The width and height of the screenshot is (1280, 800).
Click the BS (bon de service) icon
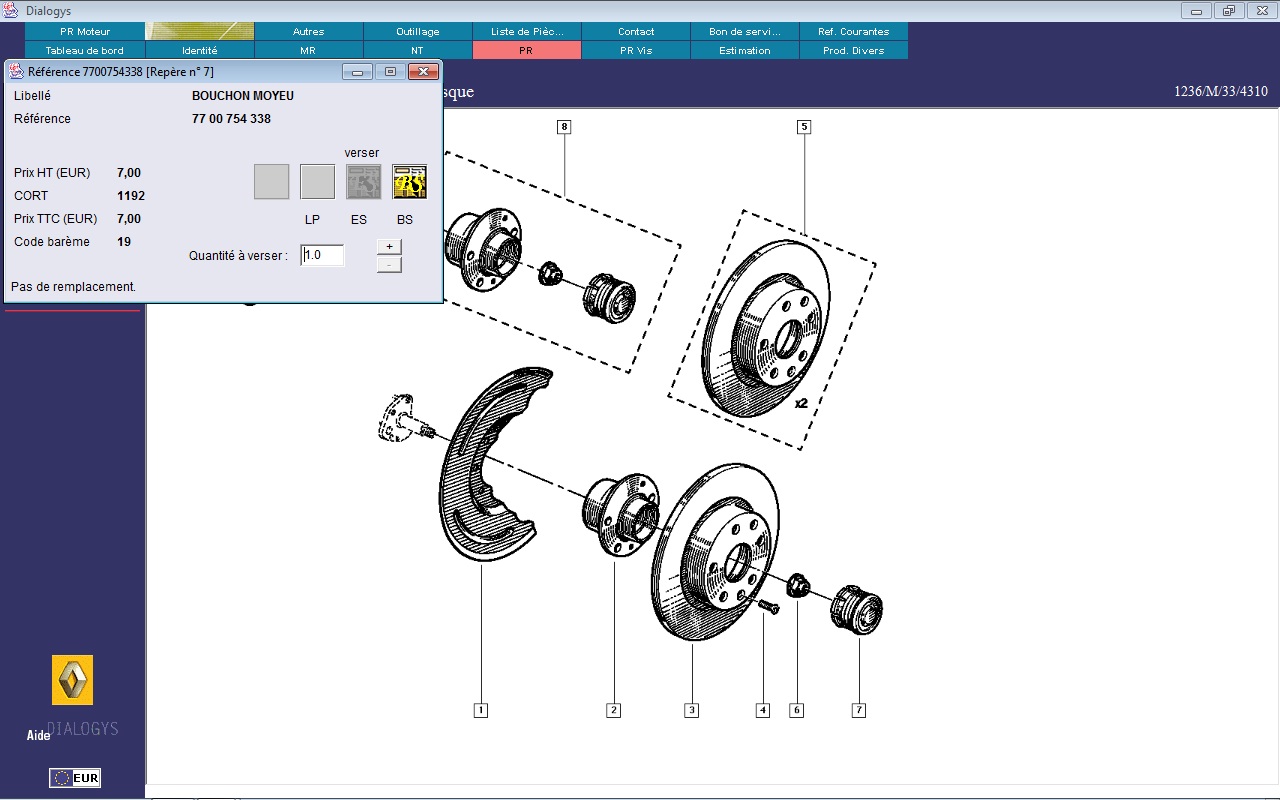coord(409,182)
